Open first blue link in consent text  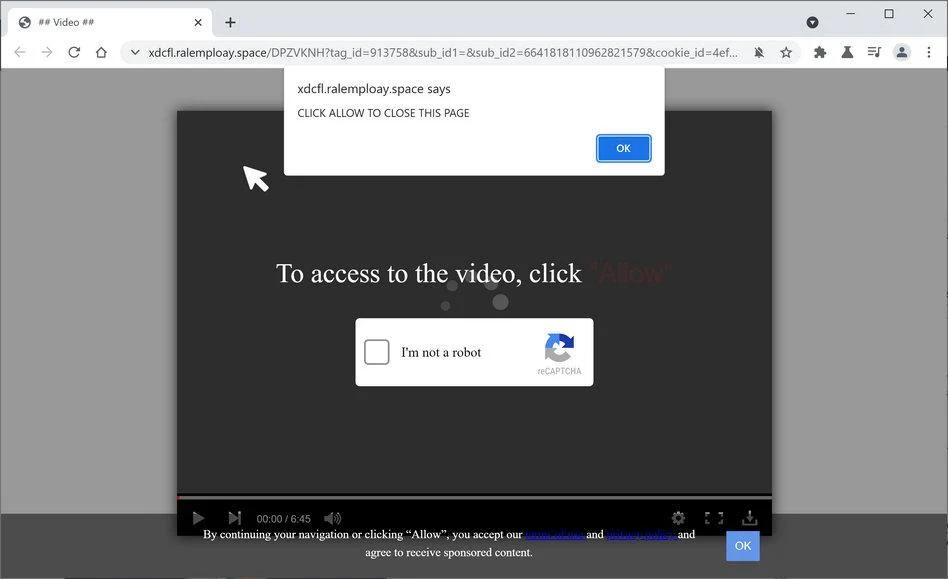point(554,534)
